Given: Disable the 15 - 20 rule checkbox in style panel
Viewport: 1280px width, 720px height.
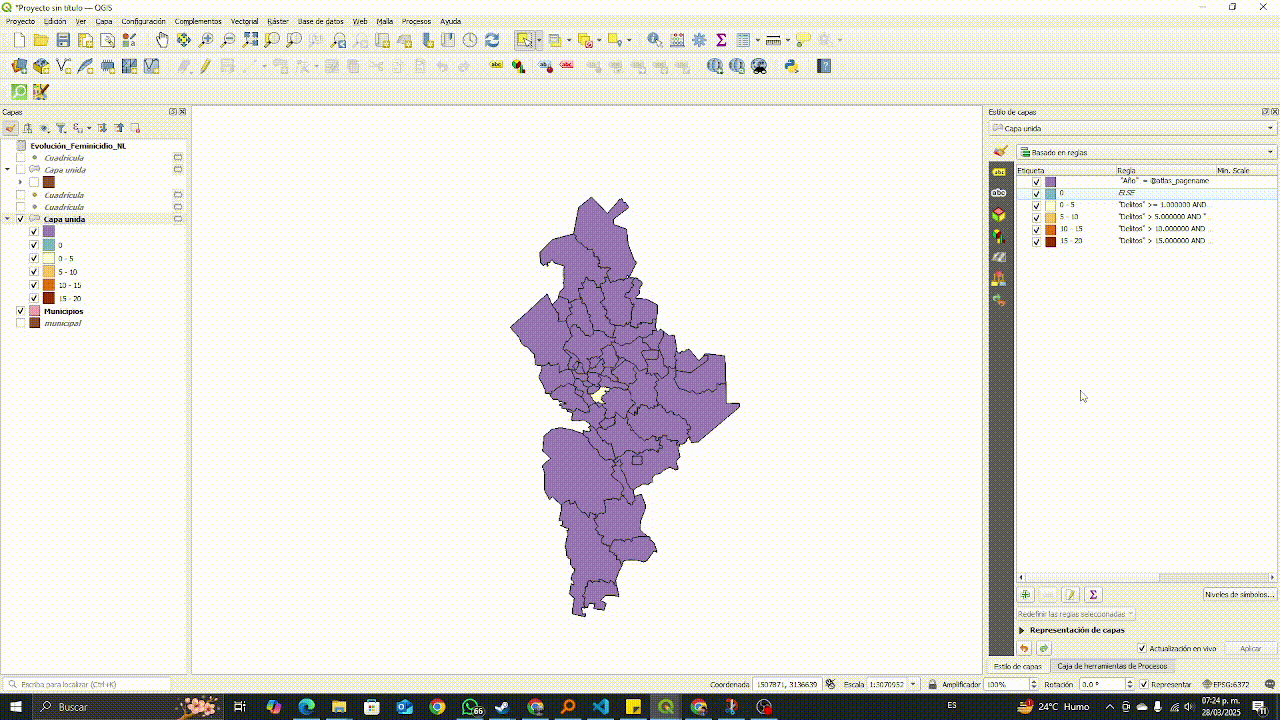Looking at the screenshot, I should pos(1036,241).
